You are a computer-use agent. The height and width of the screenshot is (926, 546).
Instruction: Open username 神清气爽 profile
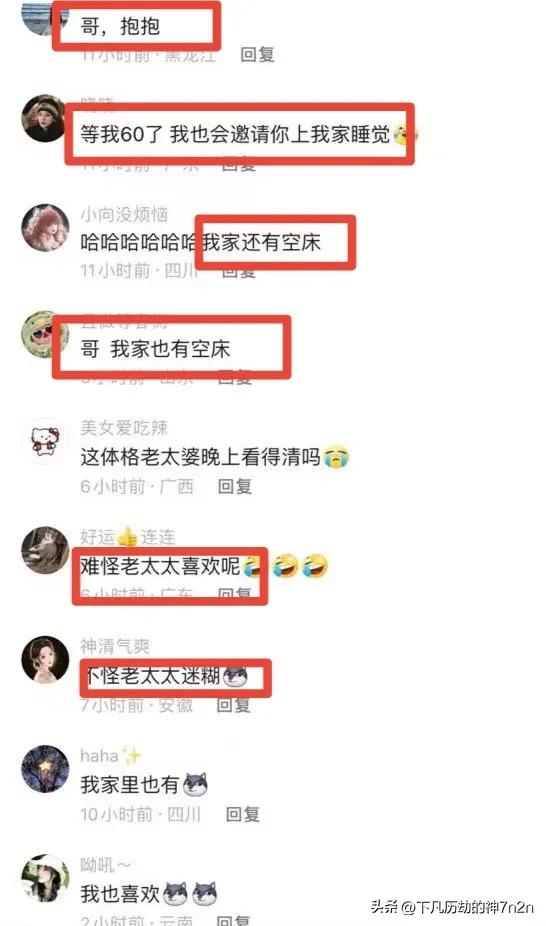[x=115, y=646]
